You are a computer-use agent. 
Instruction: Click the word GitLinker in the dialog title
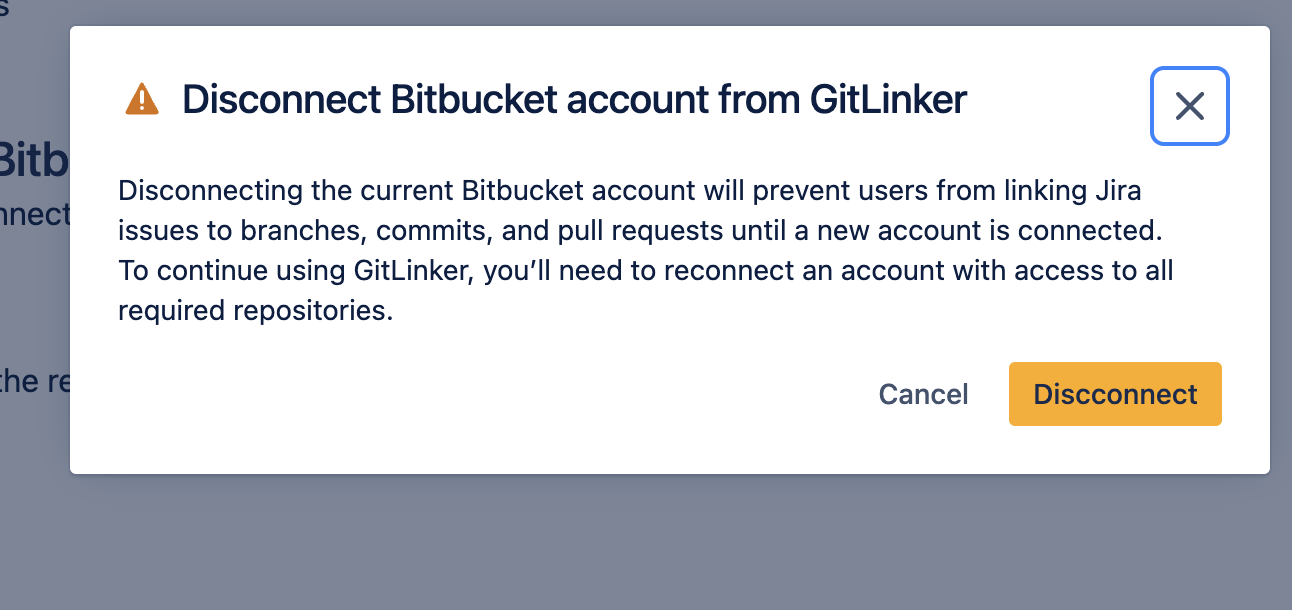[x=889, y=99]
